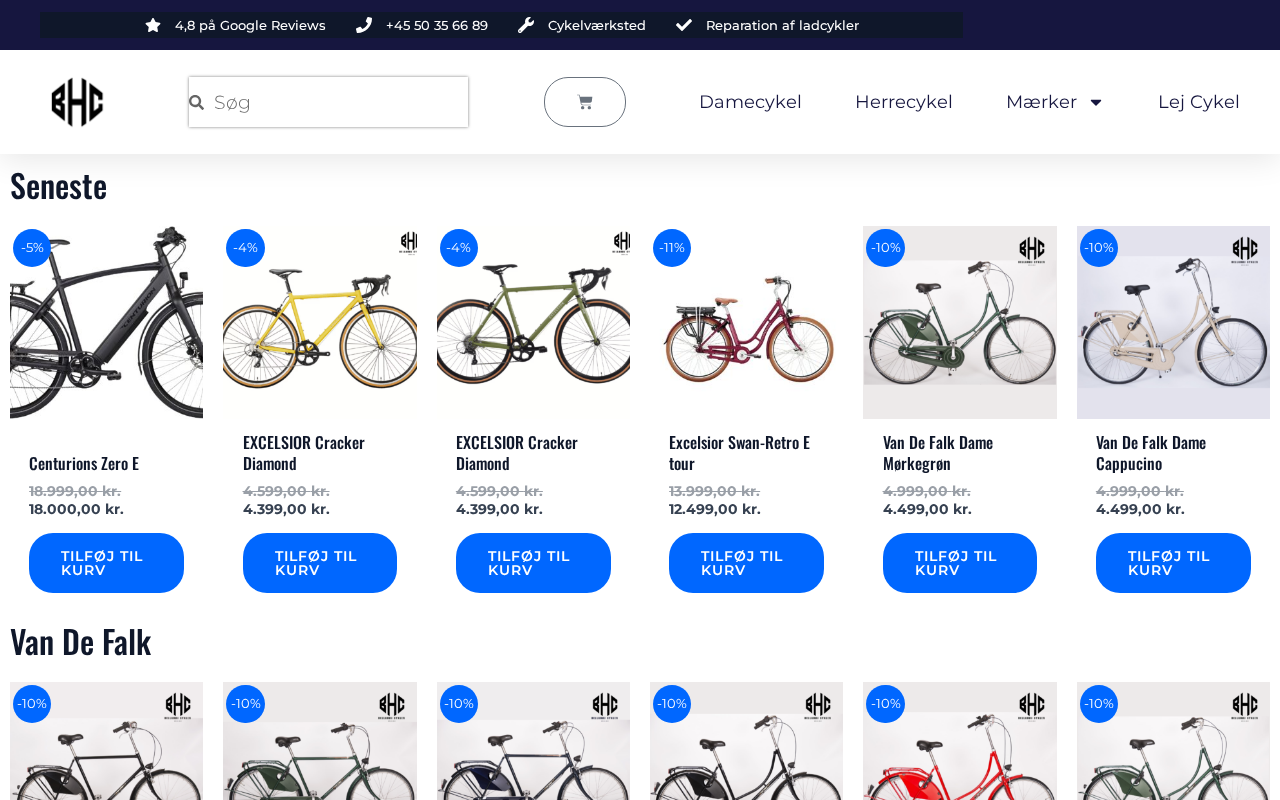The height and width of the screenshot is (800, 1280).
Task: Click 4.499,00 kr. price under Dame Cappucino
Action: click(x=1140, y=509)
